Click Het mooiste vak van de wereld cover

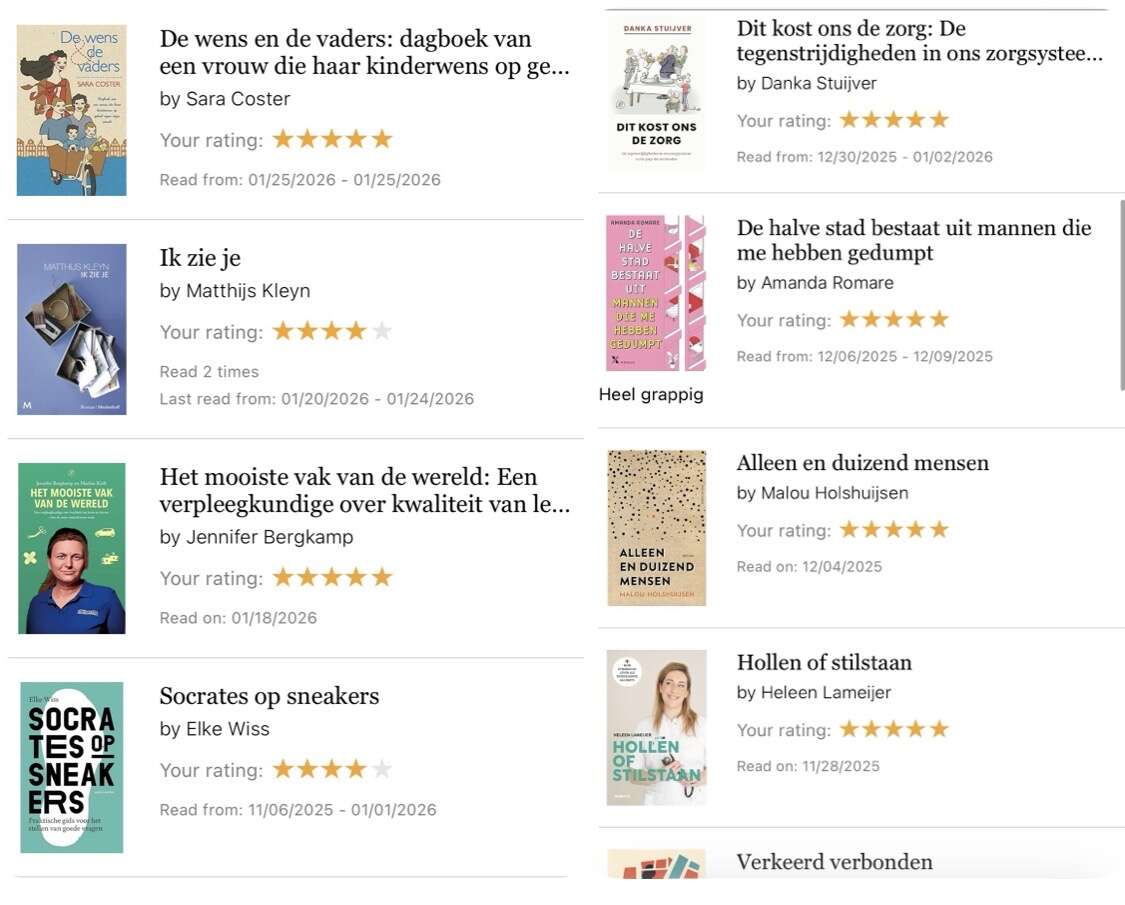point(72,548)
